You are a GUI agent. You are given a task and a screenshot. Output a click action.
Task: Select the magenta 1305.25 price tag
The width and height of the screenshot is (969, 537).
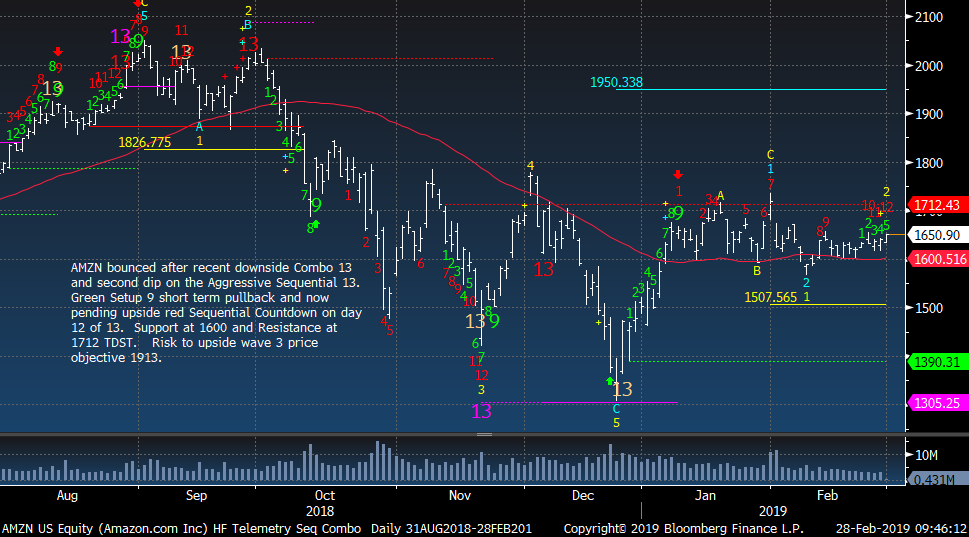click(x=937, y=403)
